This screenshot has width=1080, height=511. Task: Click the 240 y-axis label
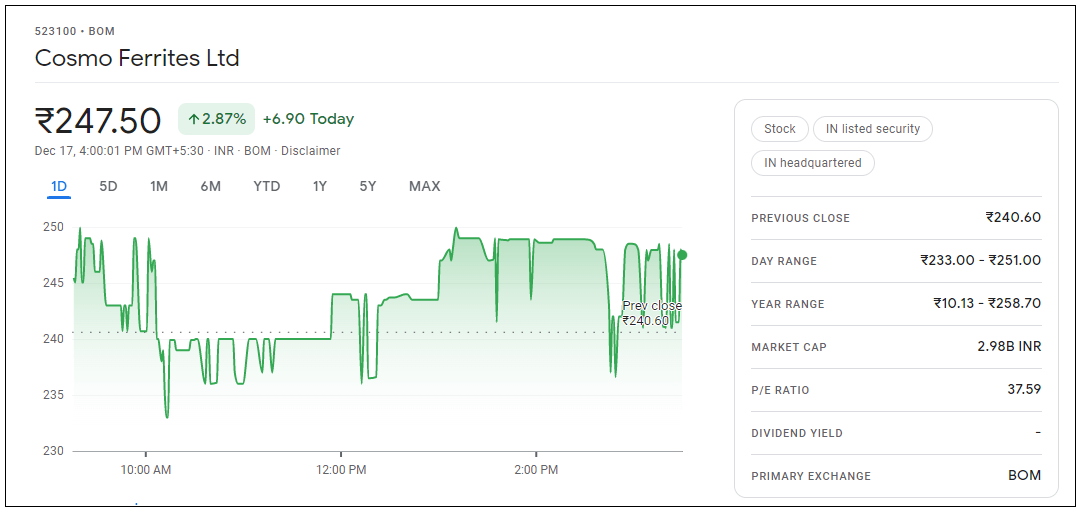(x=54, y=339)
